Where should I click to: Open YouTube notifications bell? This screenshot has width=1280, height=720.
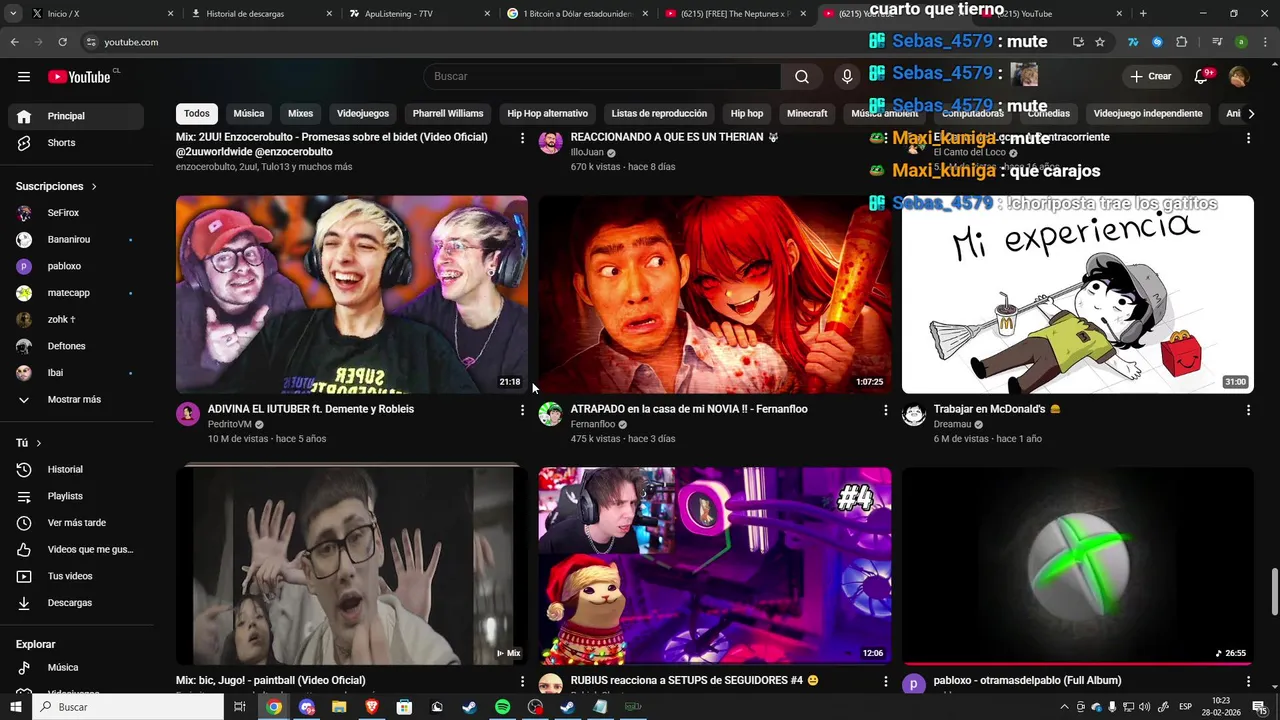pyautogui.click(x=1203, y=77)
